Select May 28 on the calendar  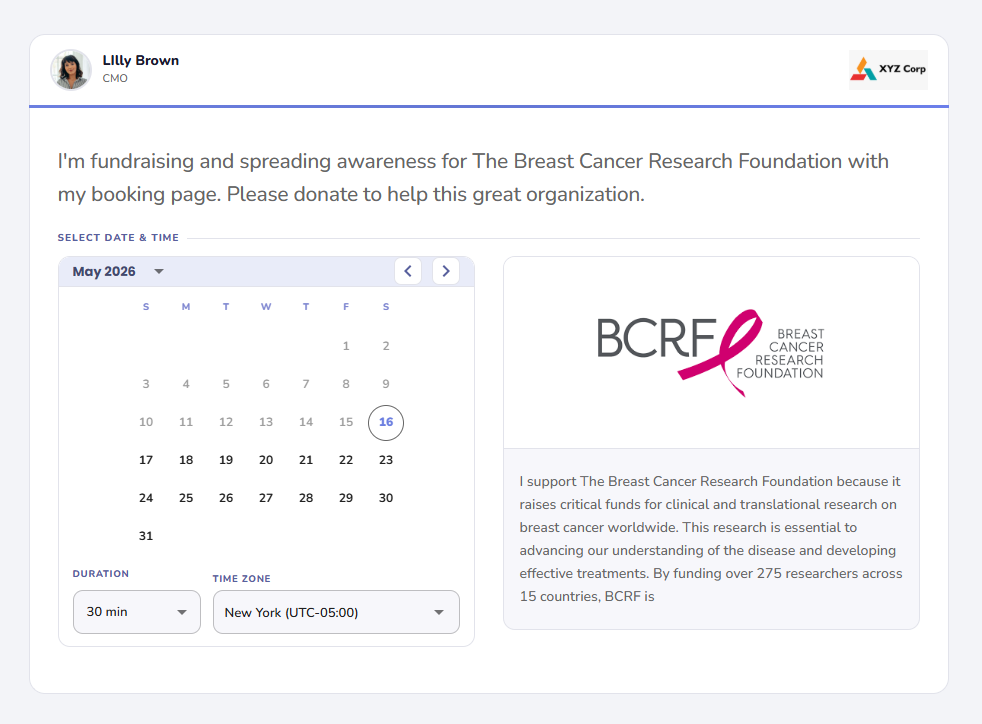tap(306, 498)
